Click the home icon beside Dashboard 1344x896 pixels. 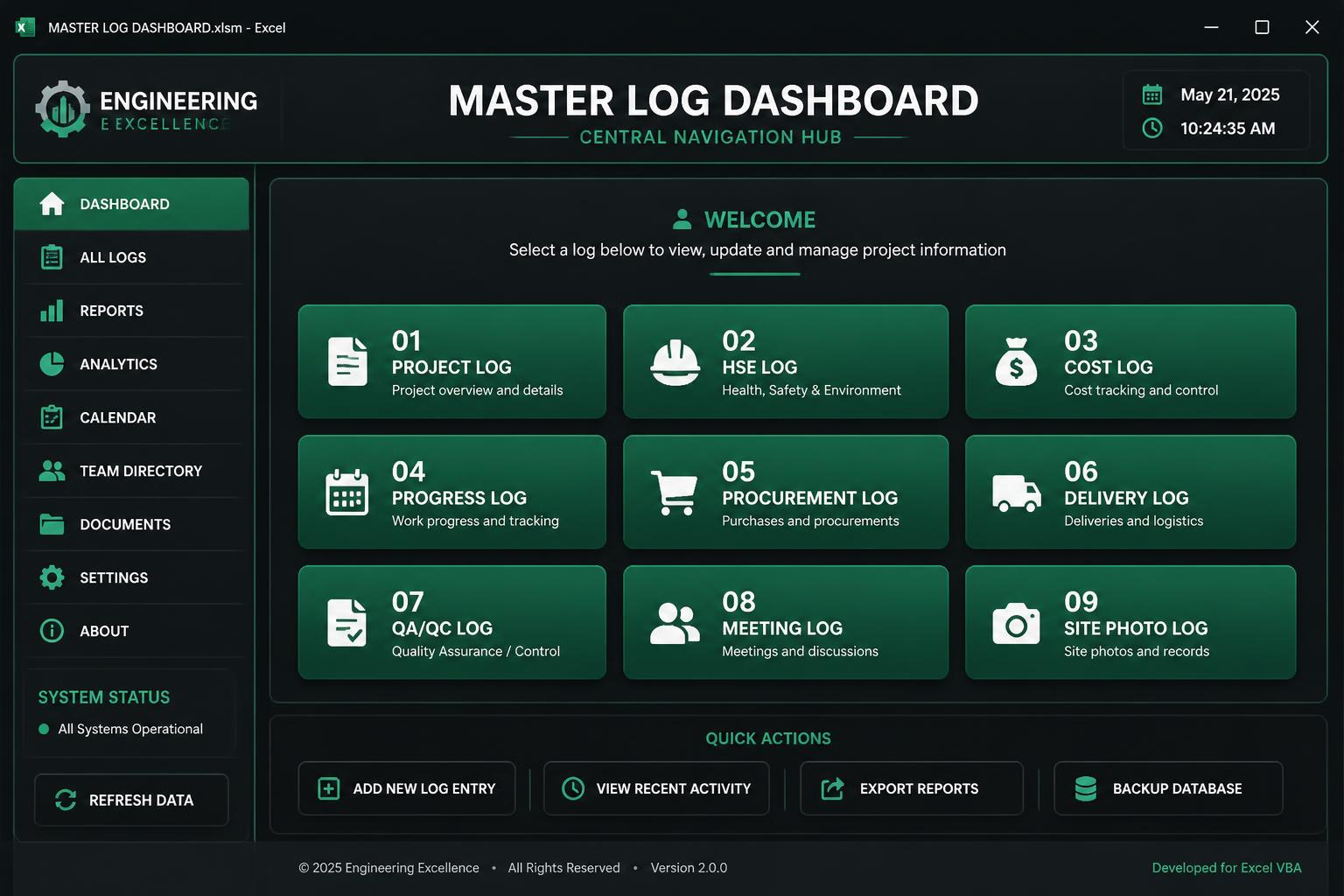pos(52,204)
